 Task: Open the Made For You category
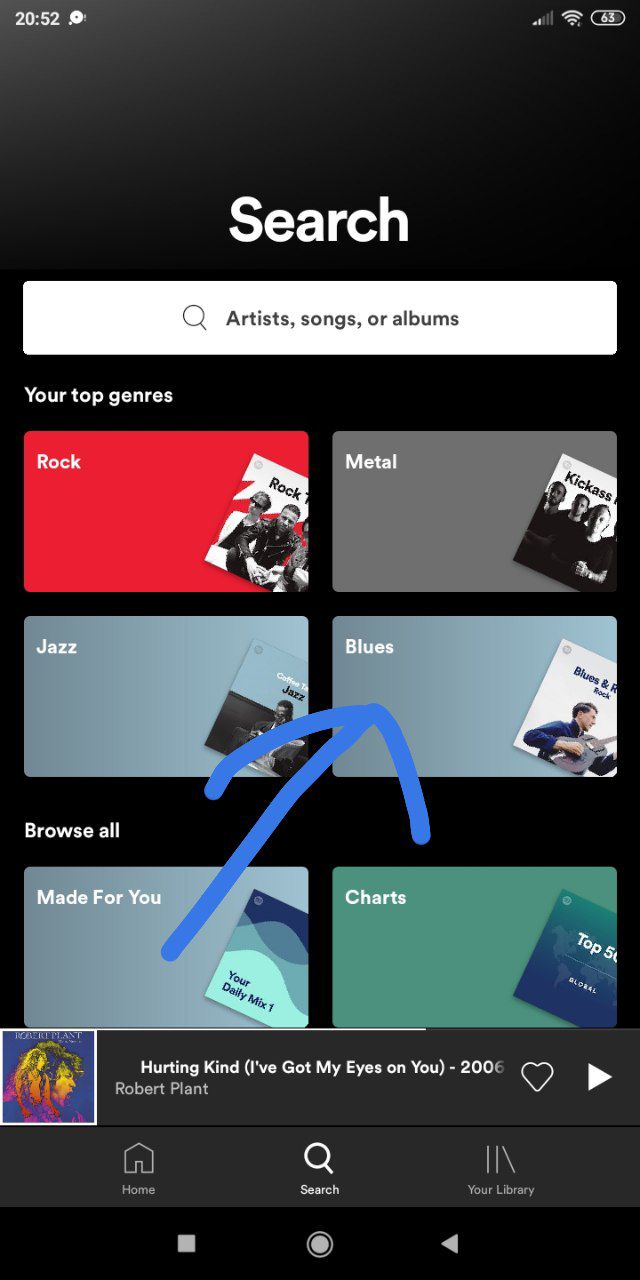166,947
